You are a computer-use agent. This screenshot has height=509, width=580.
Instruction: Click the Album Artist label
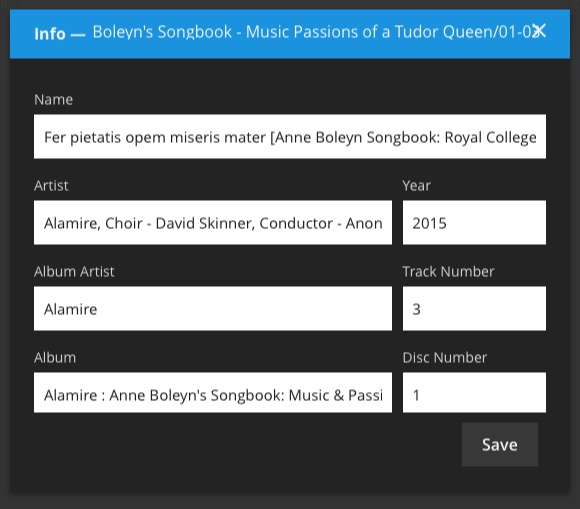(74, 272)
